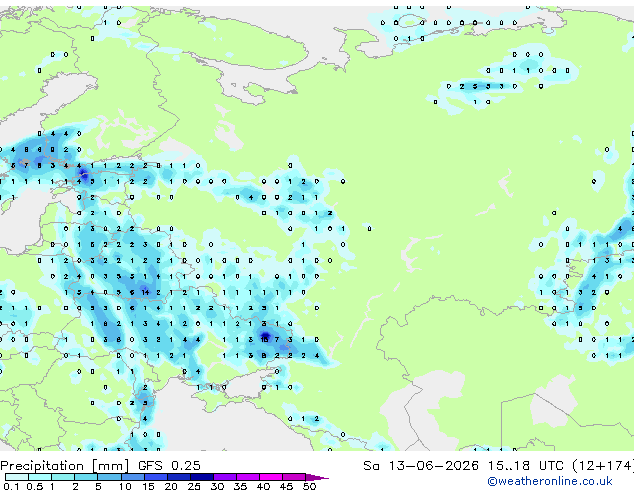
Task: Pick the 0.1–0.5 mm legend swatch
Action: click(x=17, y=477)
